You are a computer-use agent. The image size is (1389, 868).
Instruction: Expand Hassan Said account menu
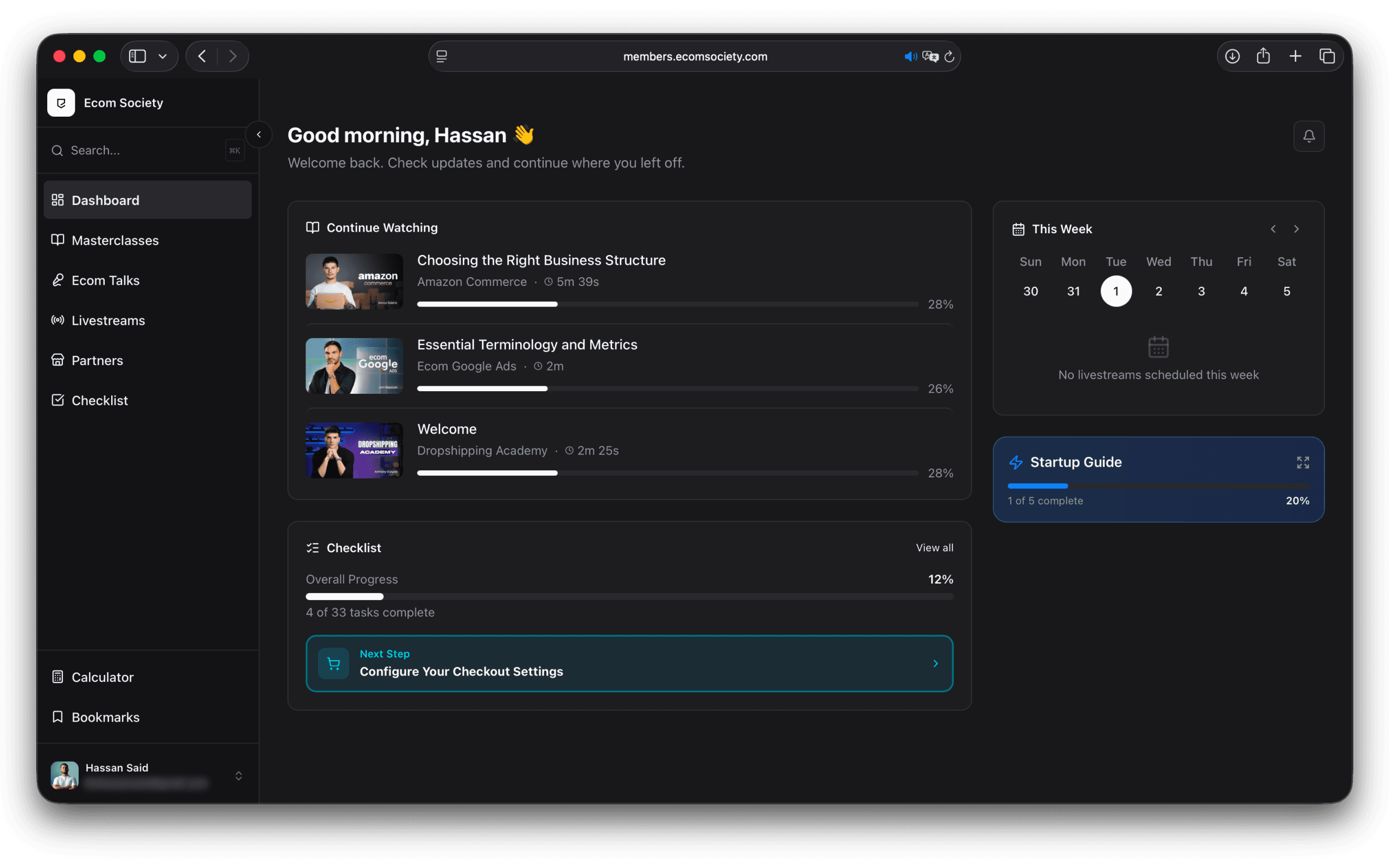click(239, 776)
